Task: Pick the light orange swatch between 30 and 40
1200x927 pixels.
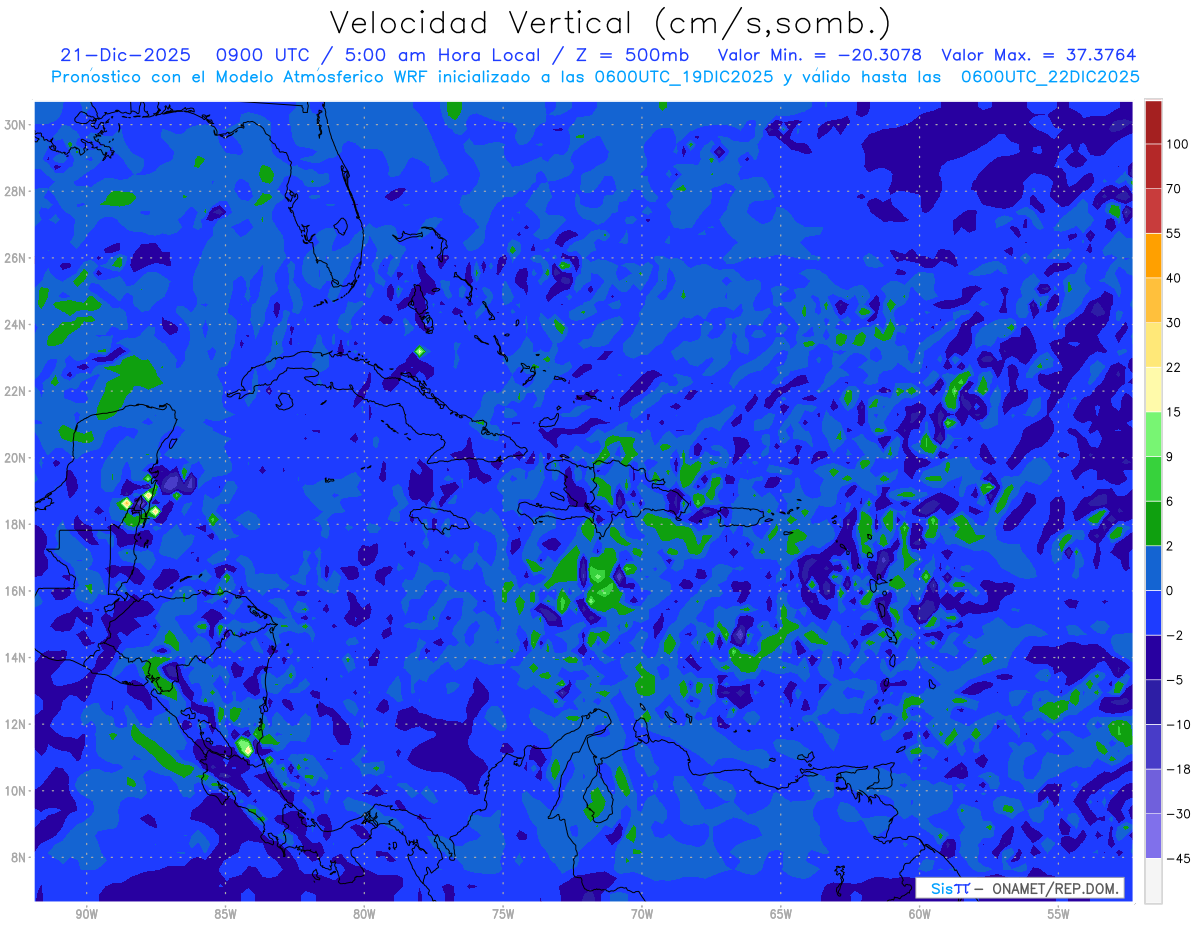Action: [1153, 299]
